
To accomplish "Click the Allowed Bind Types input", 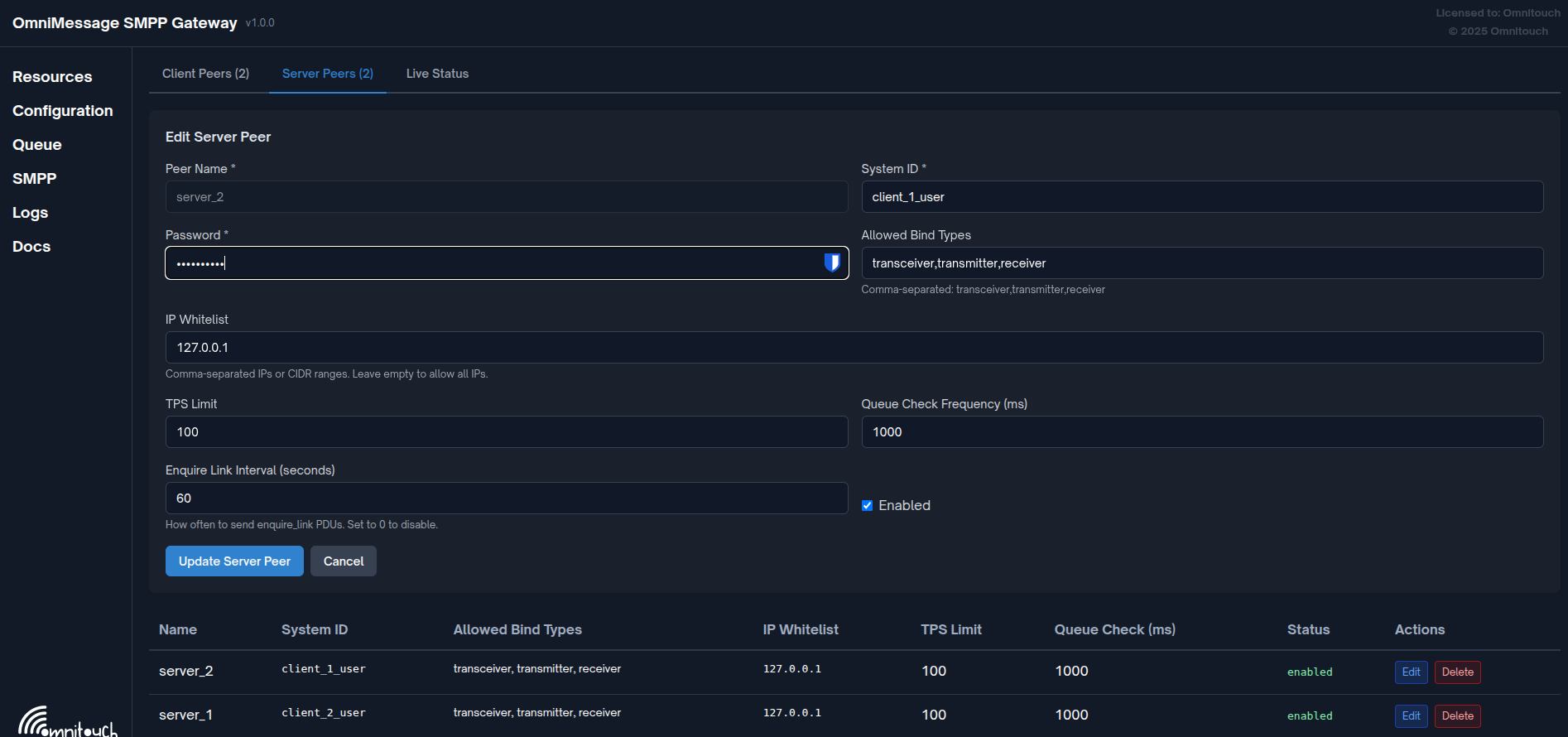I will [x=1202, y=263].
